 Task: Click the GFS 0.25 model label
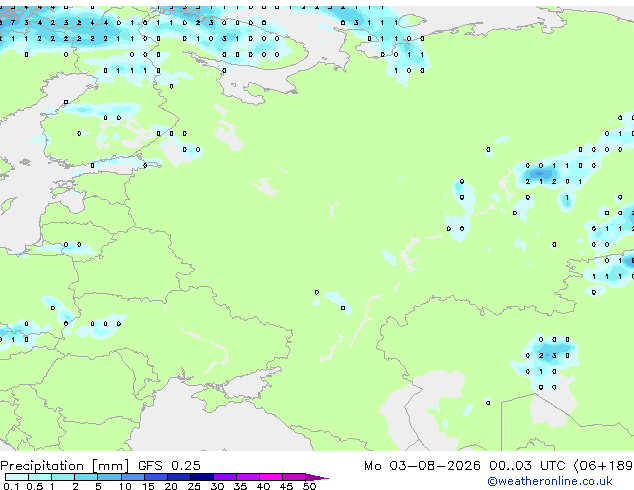[x=169, y=466]
